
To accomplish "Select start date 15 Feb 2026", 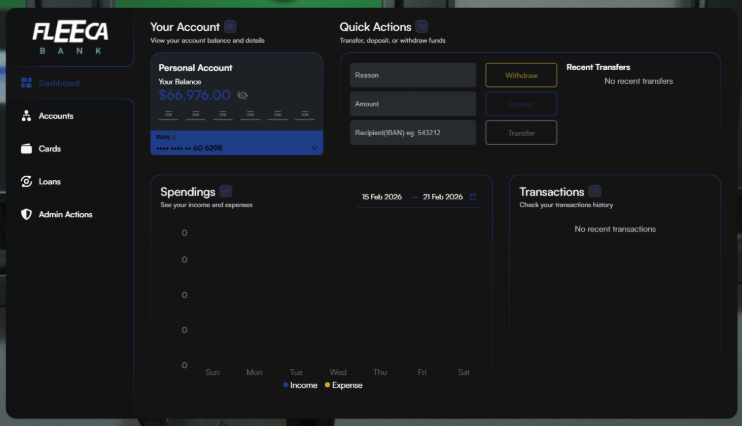I will (x=382, y=197).
